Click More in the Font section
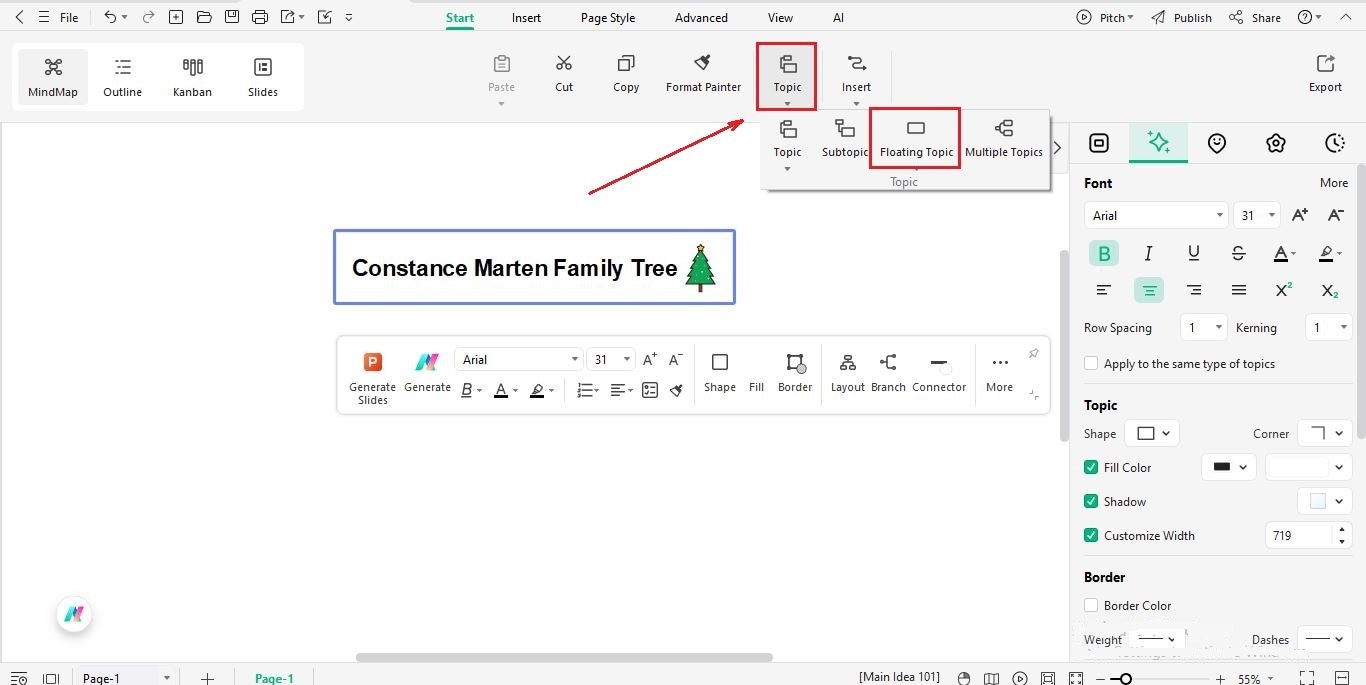Viewport: 1366px width, 685px height. 1334,183
